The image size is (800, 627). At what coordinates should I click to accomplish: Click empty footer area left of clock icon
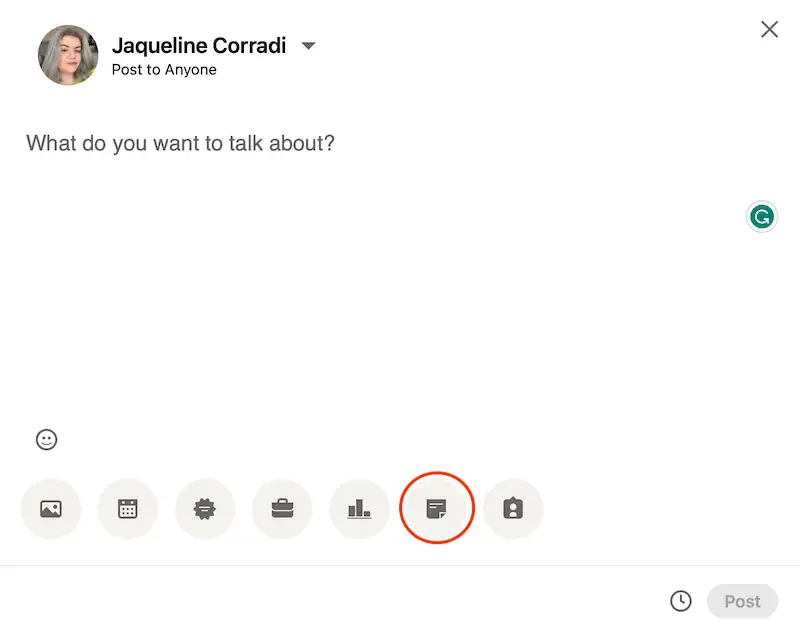[350, 600]
